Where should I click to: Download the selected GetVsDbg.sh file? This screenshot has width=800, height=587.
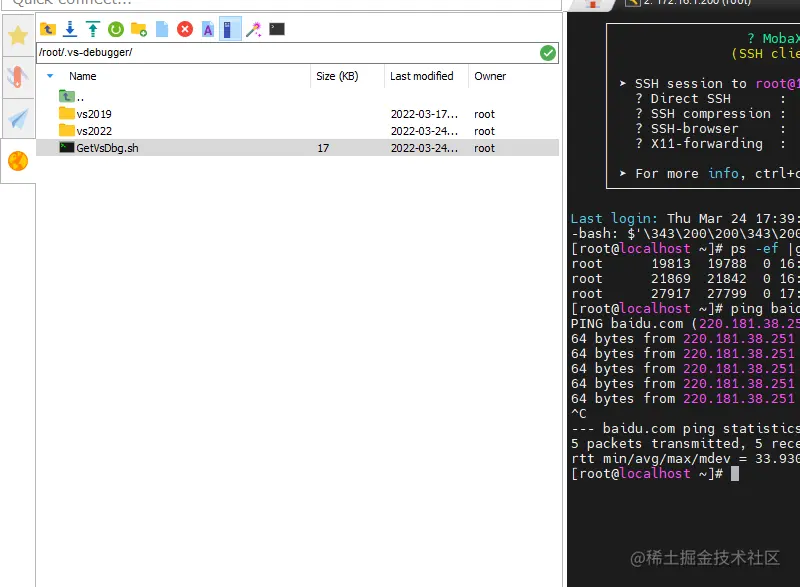point(70,29)
